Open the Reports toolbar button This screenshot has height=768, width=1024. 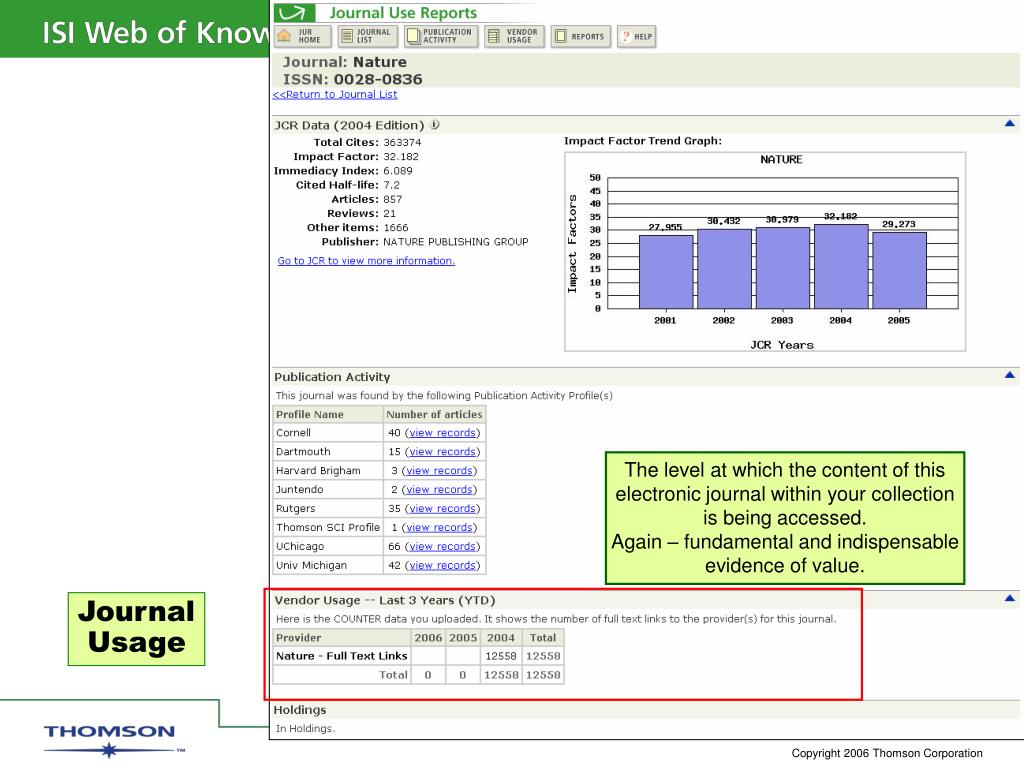[x=581, y=37]
